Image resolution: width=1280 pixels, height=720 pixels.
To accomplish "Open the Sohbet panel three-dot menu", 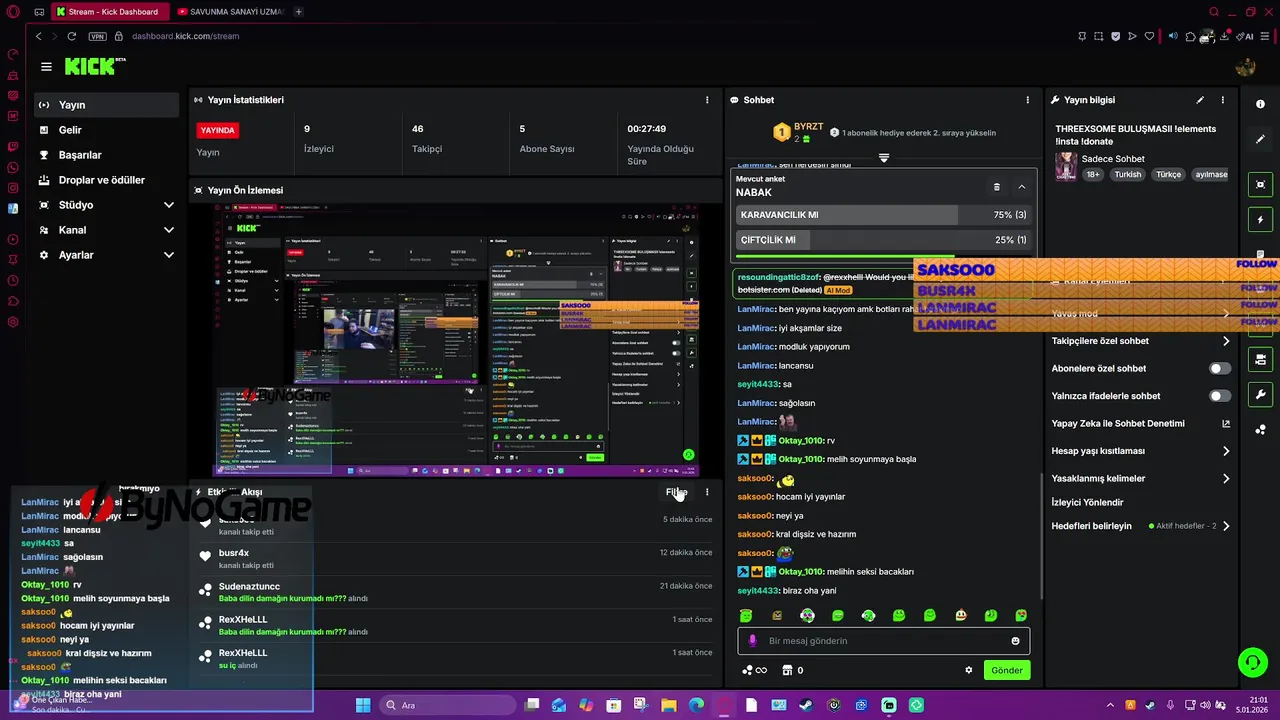I will 1027,100.
